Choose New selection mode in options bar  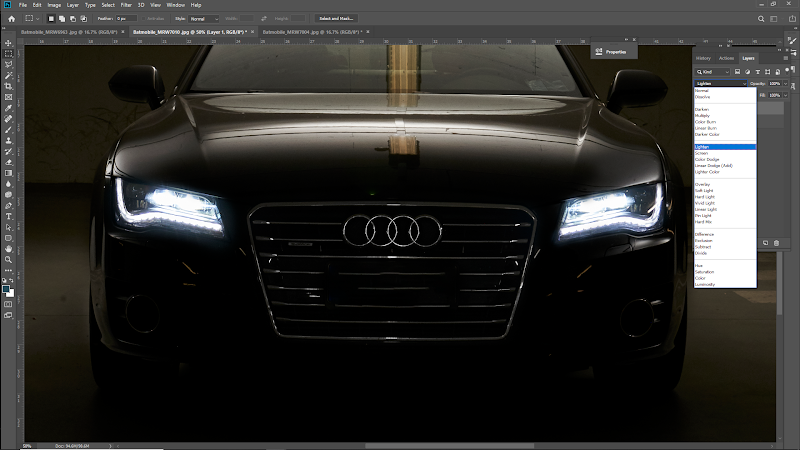(51, 18)
